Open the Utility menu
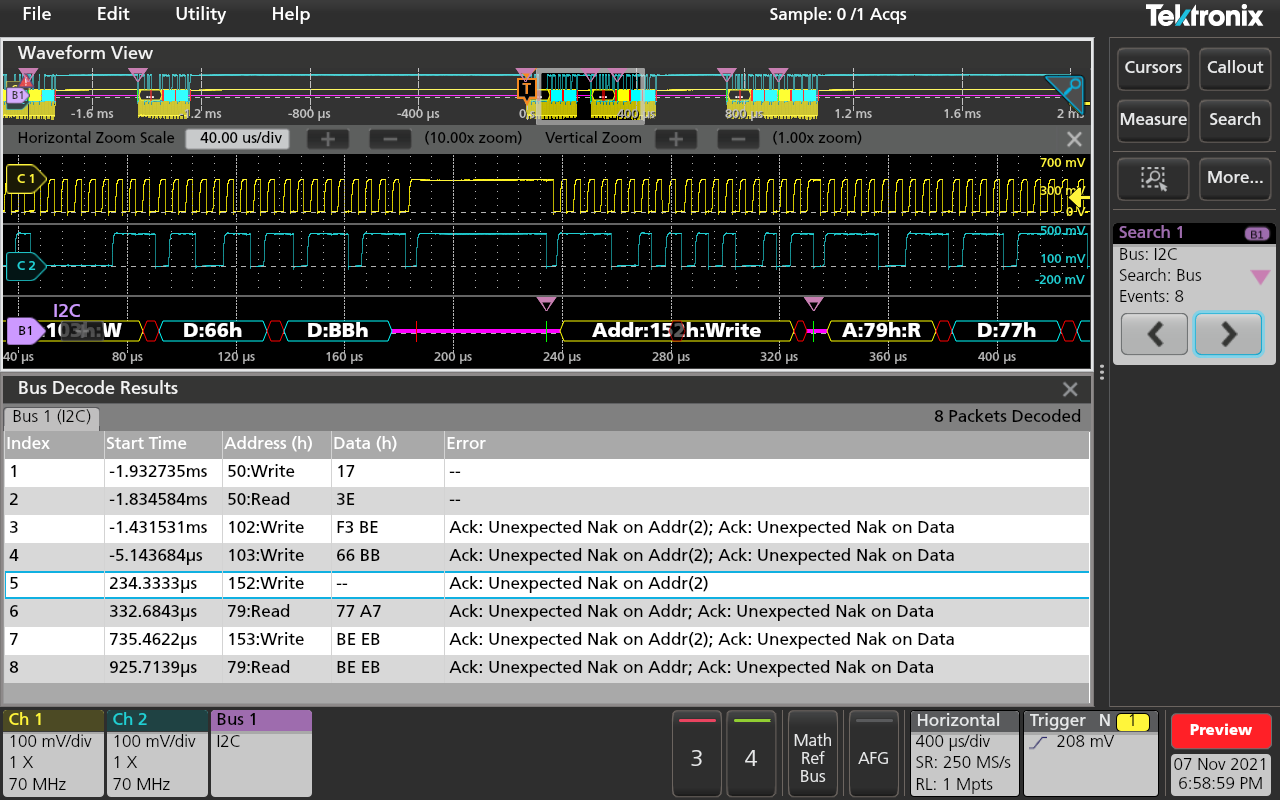This screenshot has width=1280, height=800. (199, 15)
